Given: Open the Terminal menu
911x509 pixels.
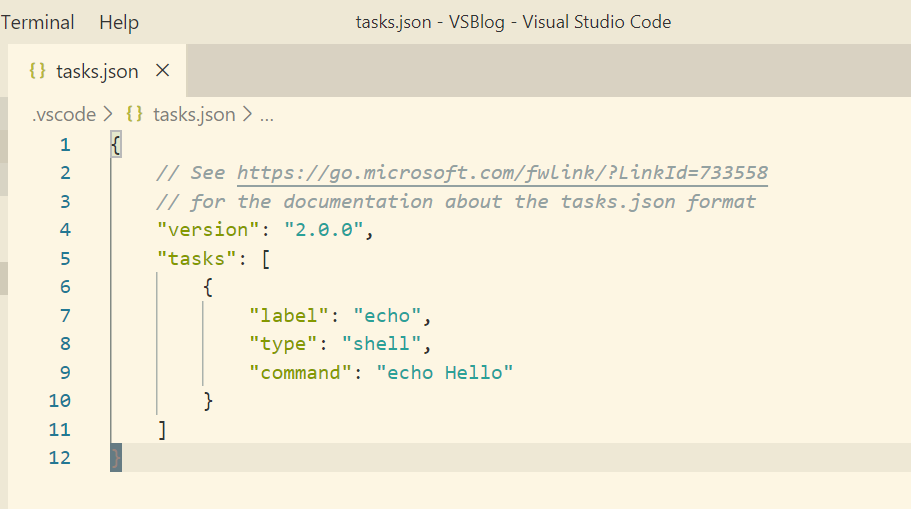Looking at the screenshot, I should [38, 22].
